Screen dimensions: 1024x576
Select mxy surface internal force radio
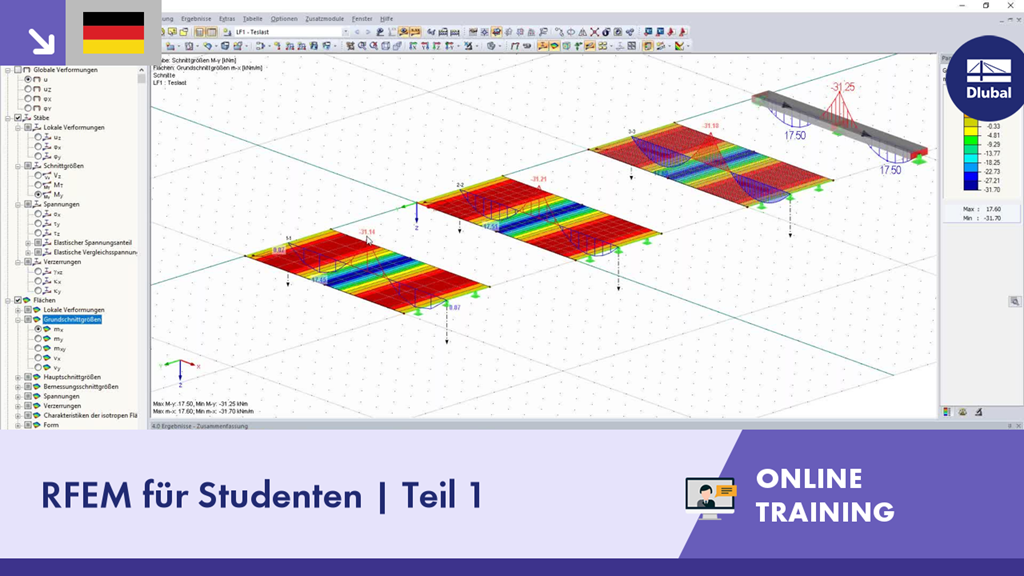click(x=38, y=349)
